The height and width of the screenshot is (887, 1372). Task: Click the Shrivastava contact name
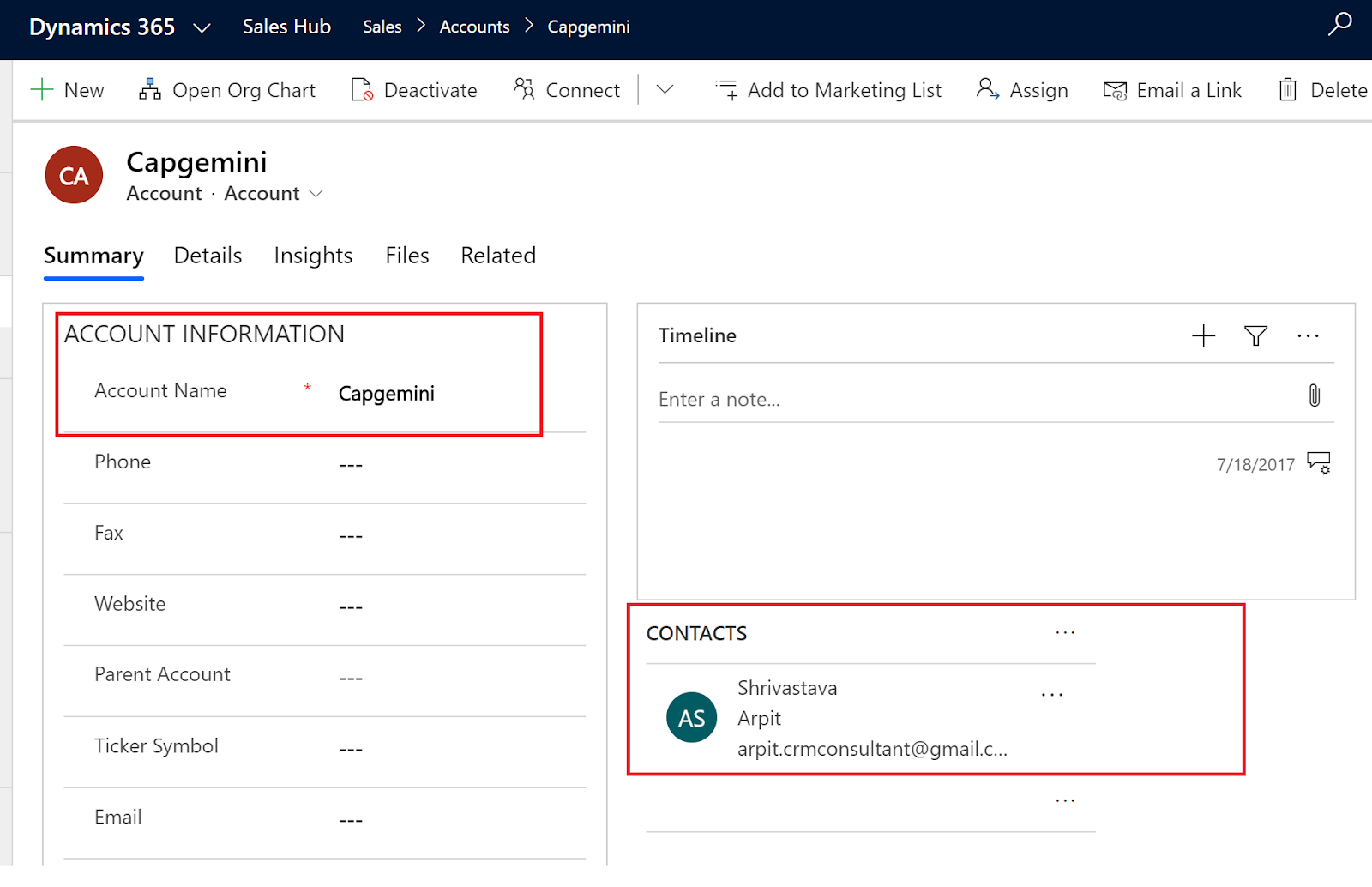point(787,688)
